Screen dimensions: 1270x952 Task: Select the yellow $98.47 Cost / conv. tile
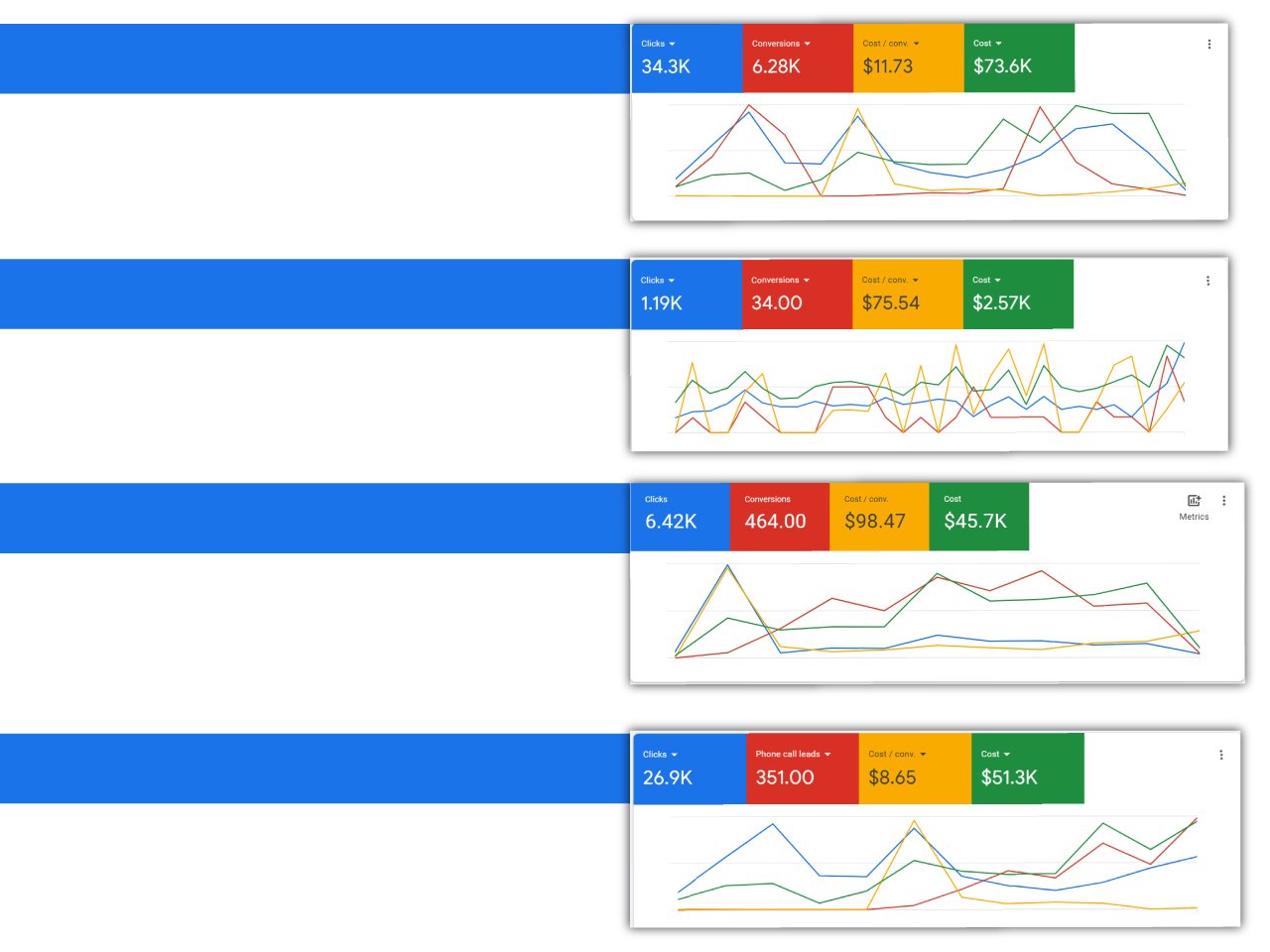879,517
